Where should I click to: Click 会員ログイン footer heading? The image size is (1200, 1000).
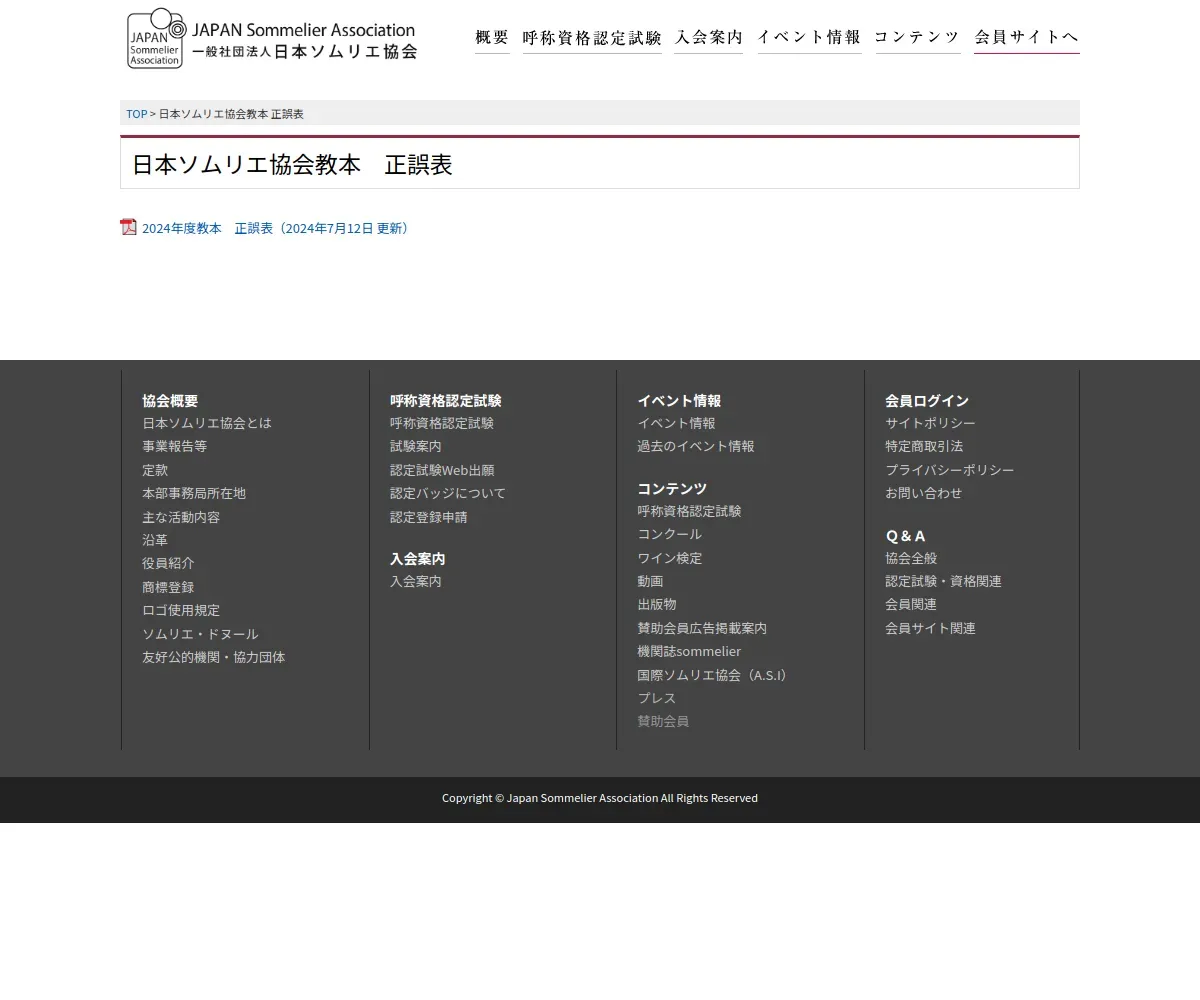(x=927, y=400)
